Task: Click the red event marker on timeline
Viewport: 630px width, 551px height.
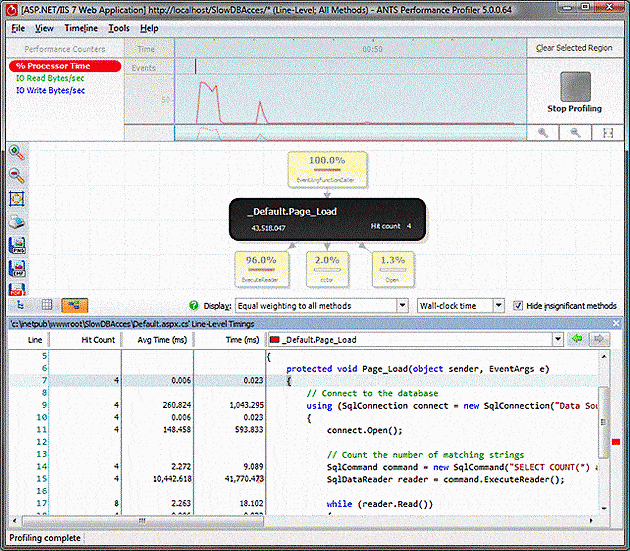Action: (196, 66)
